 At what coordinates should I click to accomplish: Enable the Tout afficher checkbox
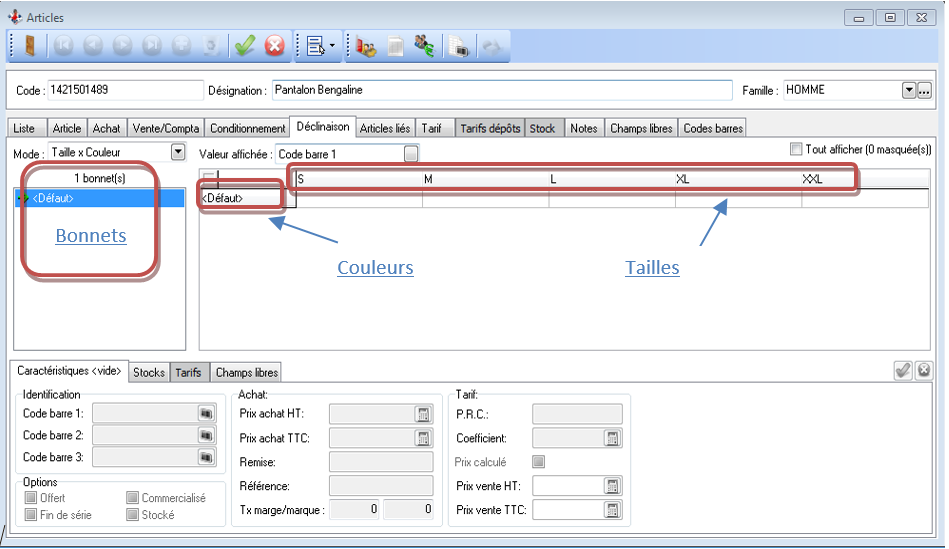click(x=796, y=149)
